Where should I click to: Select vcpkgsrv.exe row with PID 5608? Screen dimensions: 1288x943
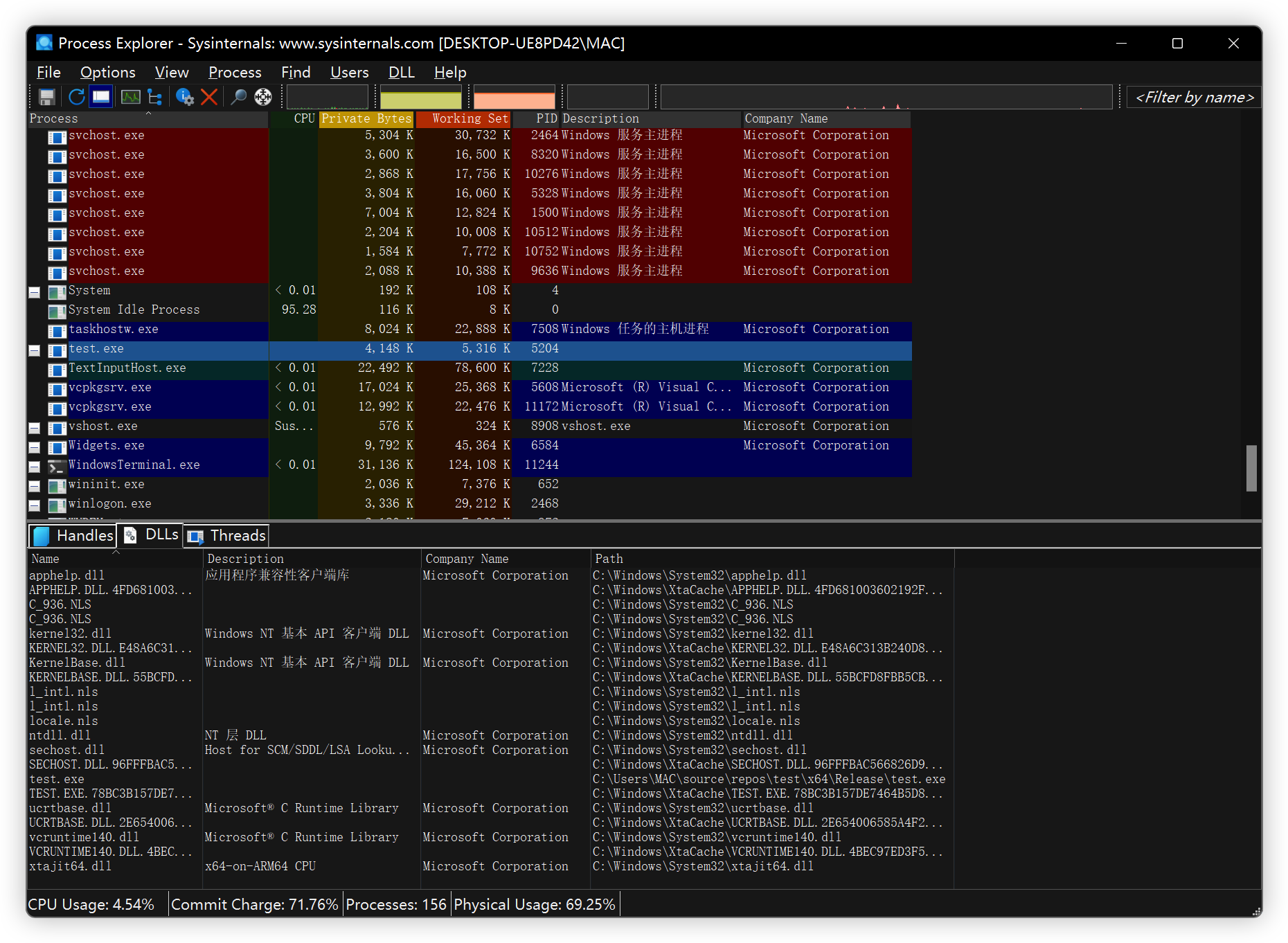tap(469, 388)
